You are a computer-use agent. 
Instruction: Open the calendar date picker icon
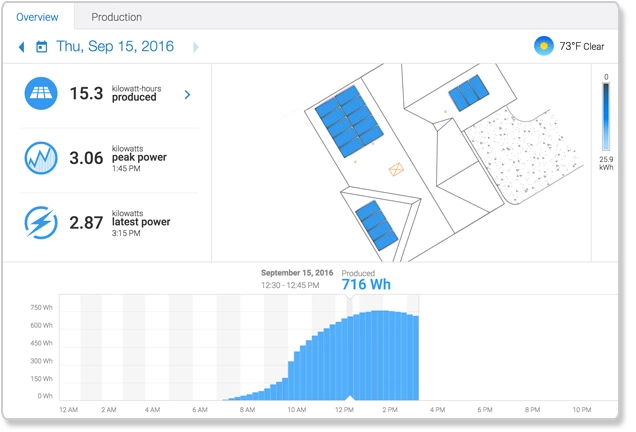[x=41, y=47]
